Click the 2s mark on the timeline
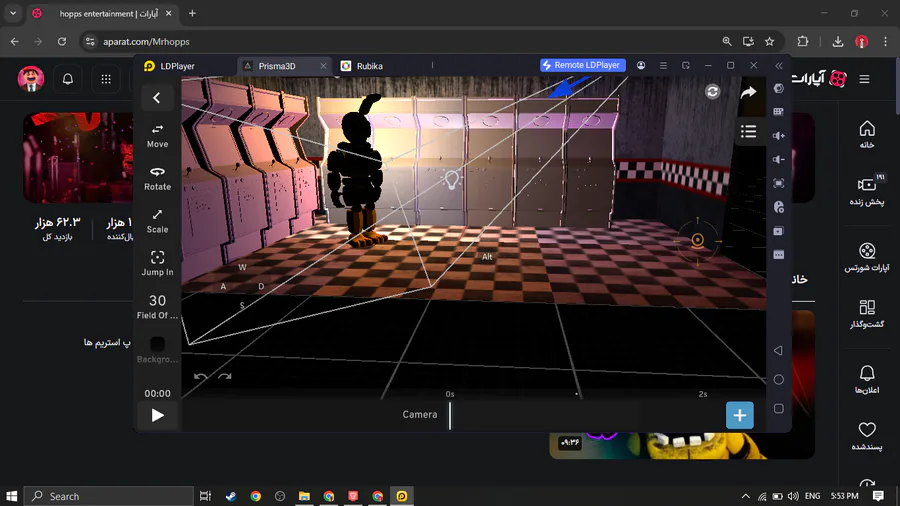Image resolution: width=900 pixels, height=506 pixels. [703, 394]
